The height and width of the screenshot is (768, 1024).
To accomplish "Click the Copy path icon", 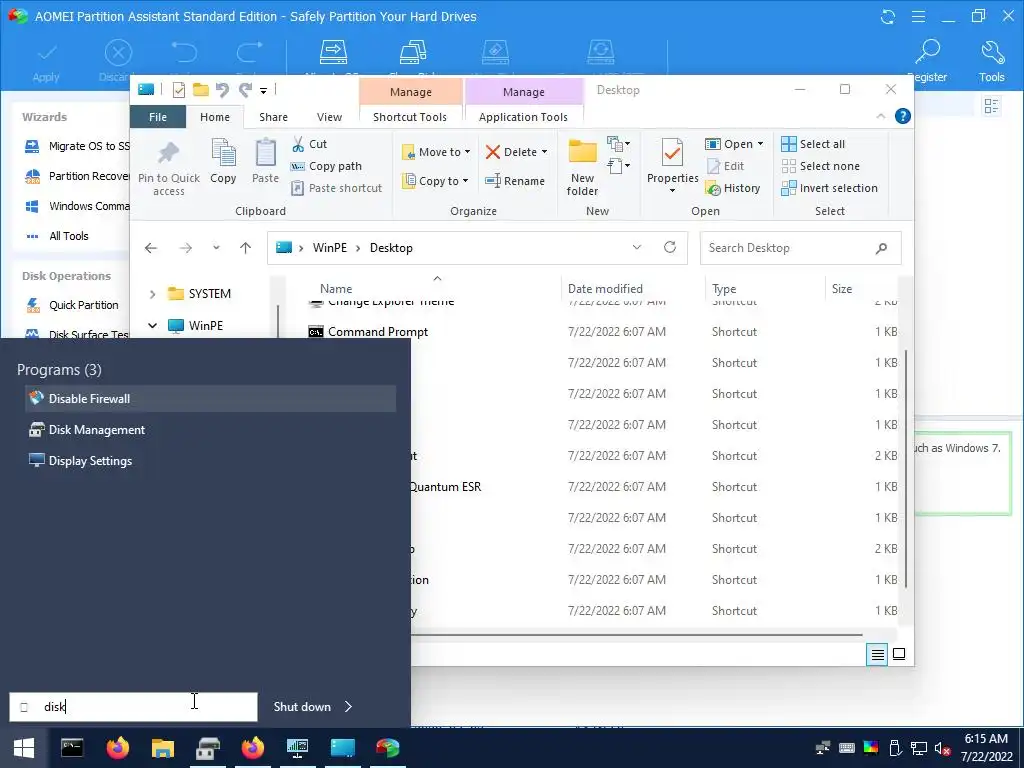I will click(x=297, y=166).
